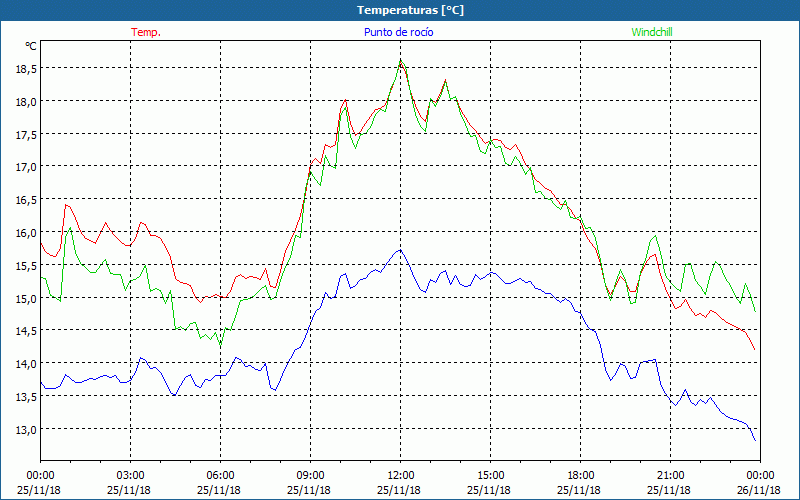Click the 21:00 time axis label
The width and height of the screenshot is (800, 500).
tap(670, 475)
